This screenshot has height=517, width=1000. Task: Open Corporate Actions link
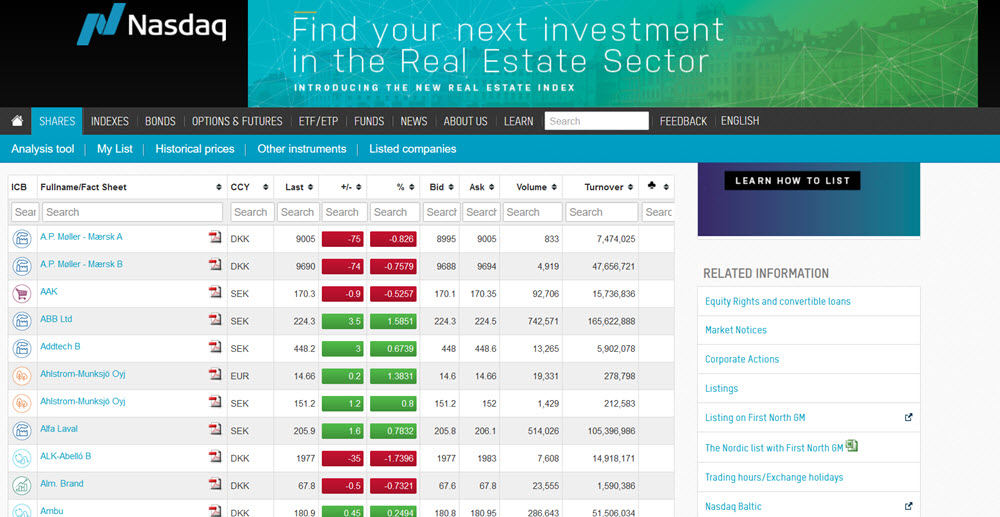(x=742, y=360)
